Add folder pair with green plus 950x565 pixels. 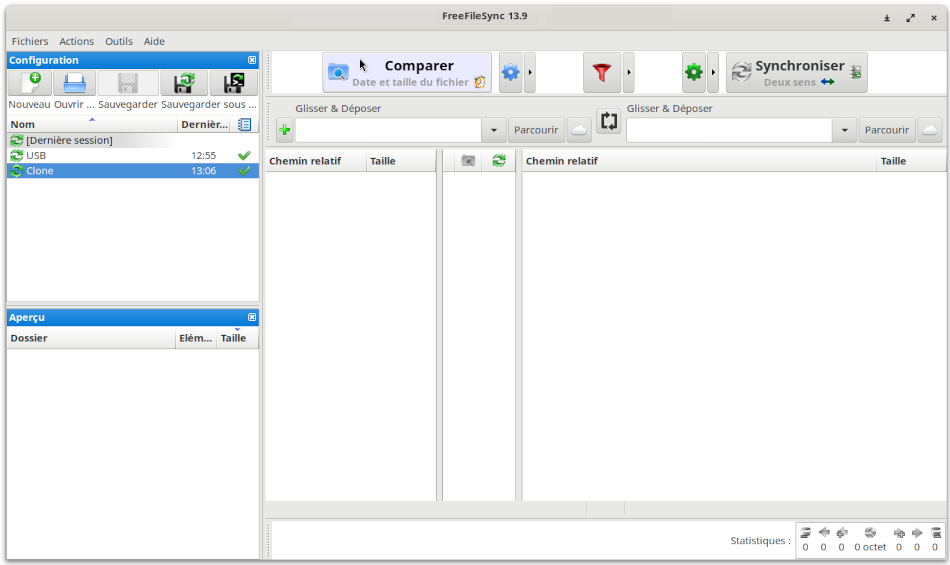[x=285, y=130]
